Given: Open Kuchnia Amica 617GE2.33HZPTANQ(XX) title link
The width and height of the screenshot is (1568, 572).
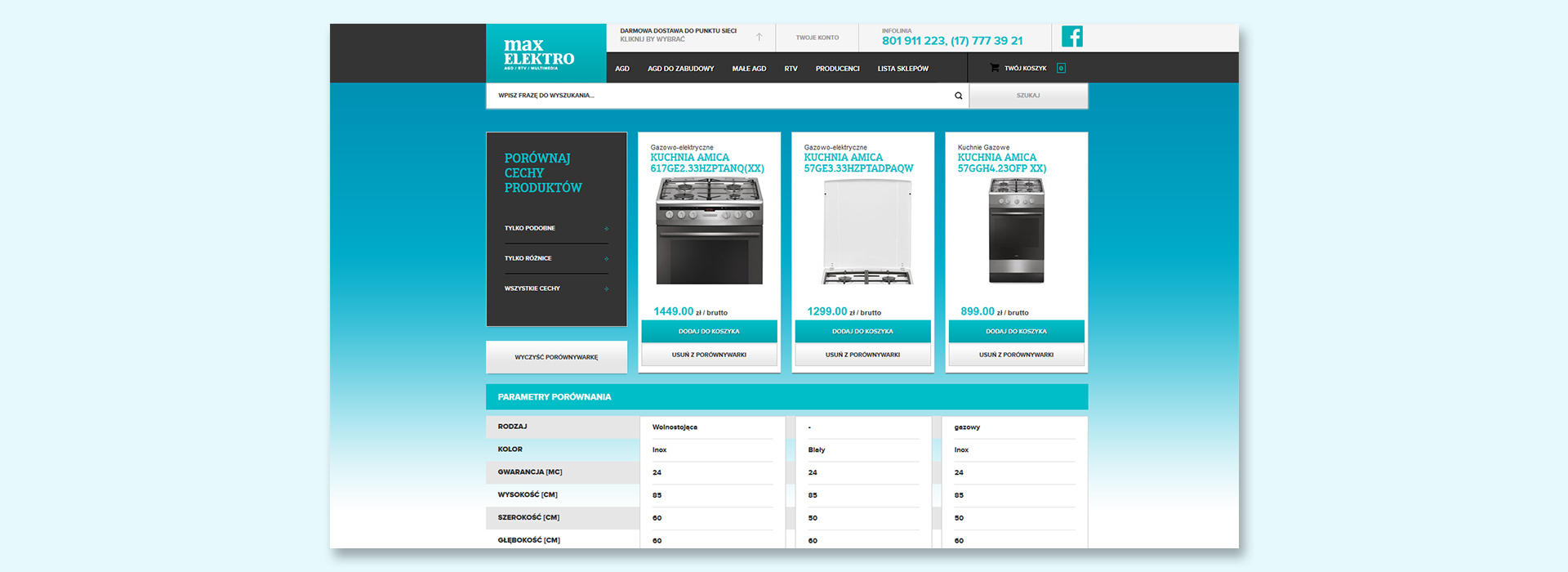Looking at the screenshot, I should (707, 163).
